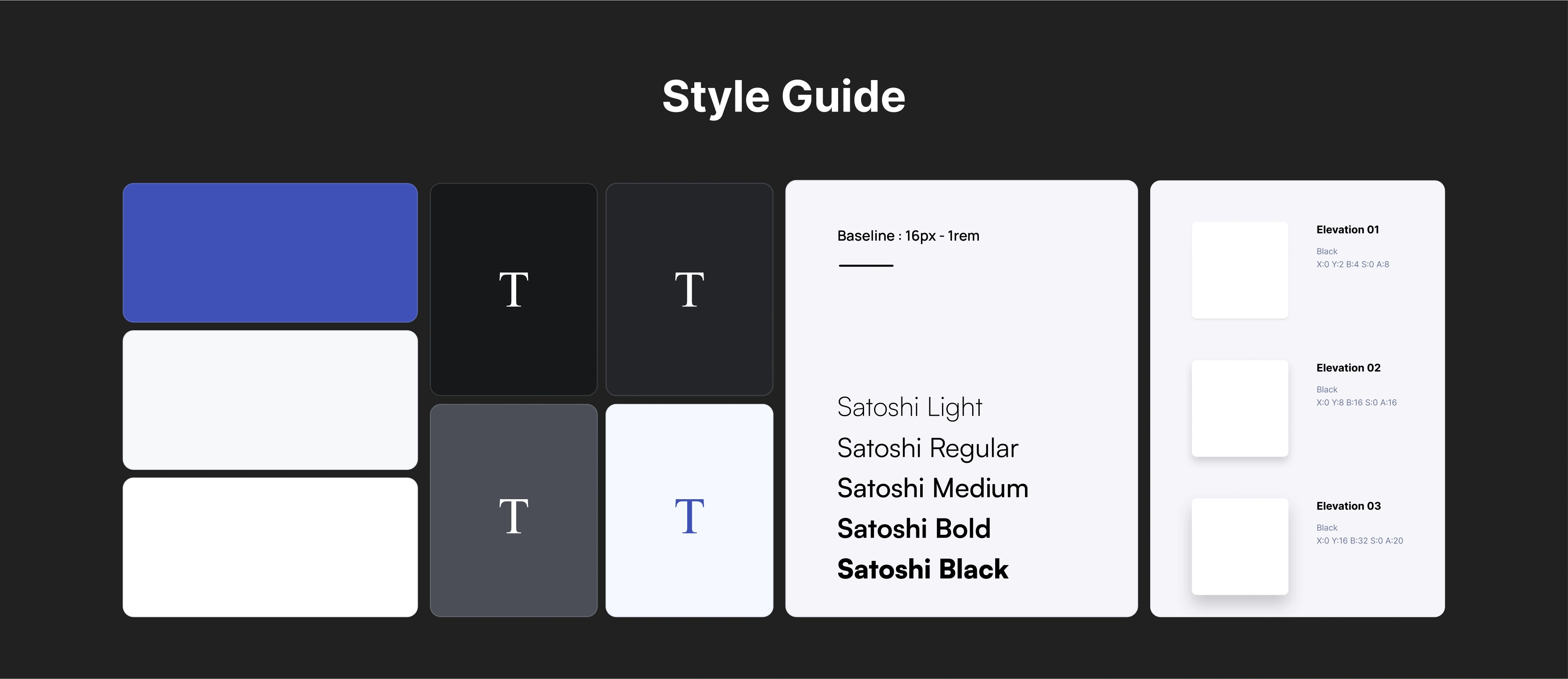This screenshot has width=1568, height=679.
Task: Open the Elevation 01 shadow preview card
Action: (1239, 270)
